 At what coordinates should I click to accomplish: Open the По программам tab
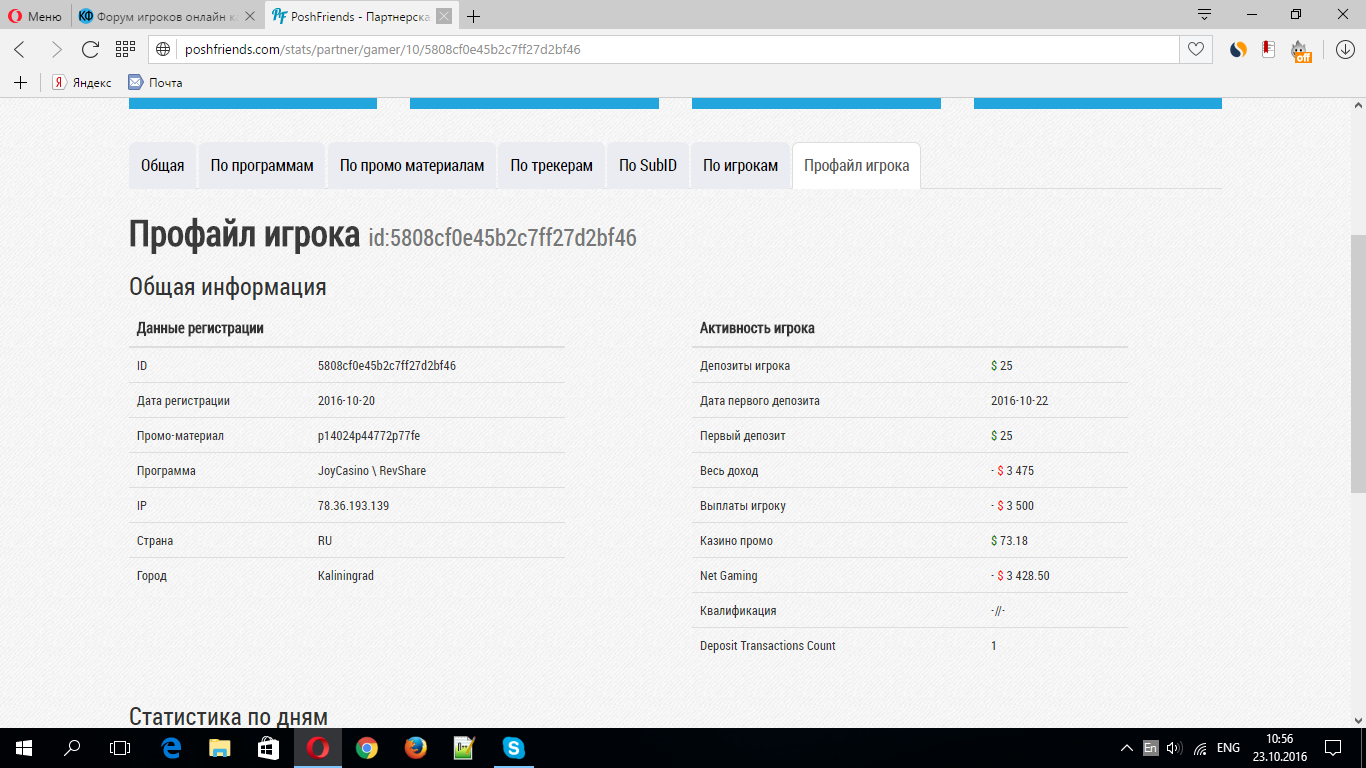[262, 165]
